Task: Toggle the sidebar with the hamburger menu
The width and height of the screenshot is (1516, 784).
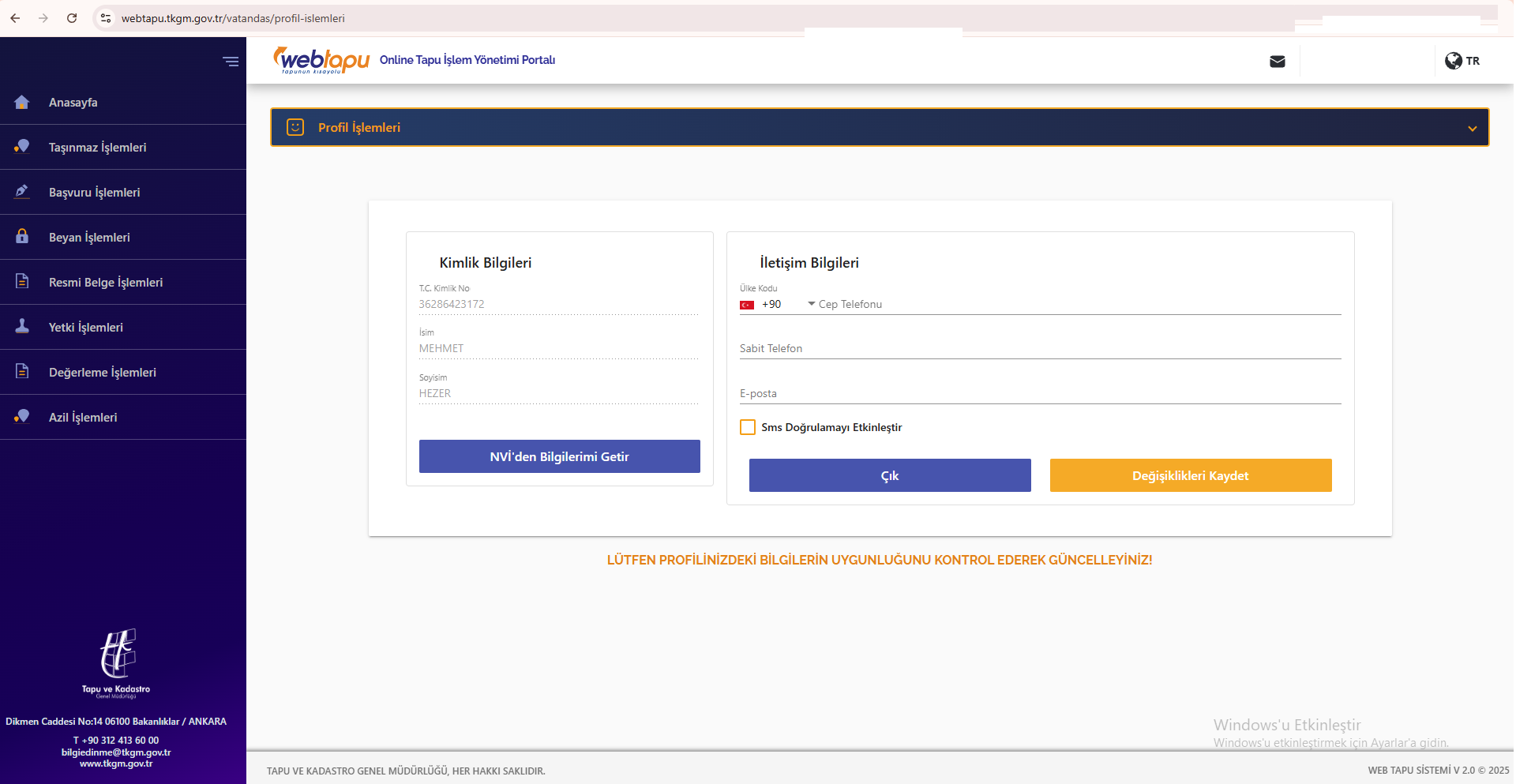Action: pyautogui.click(x=231, y=61)
